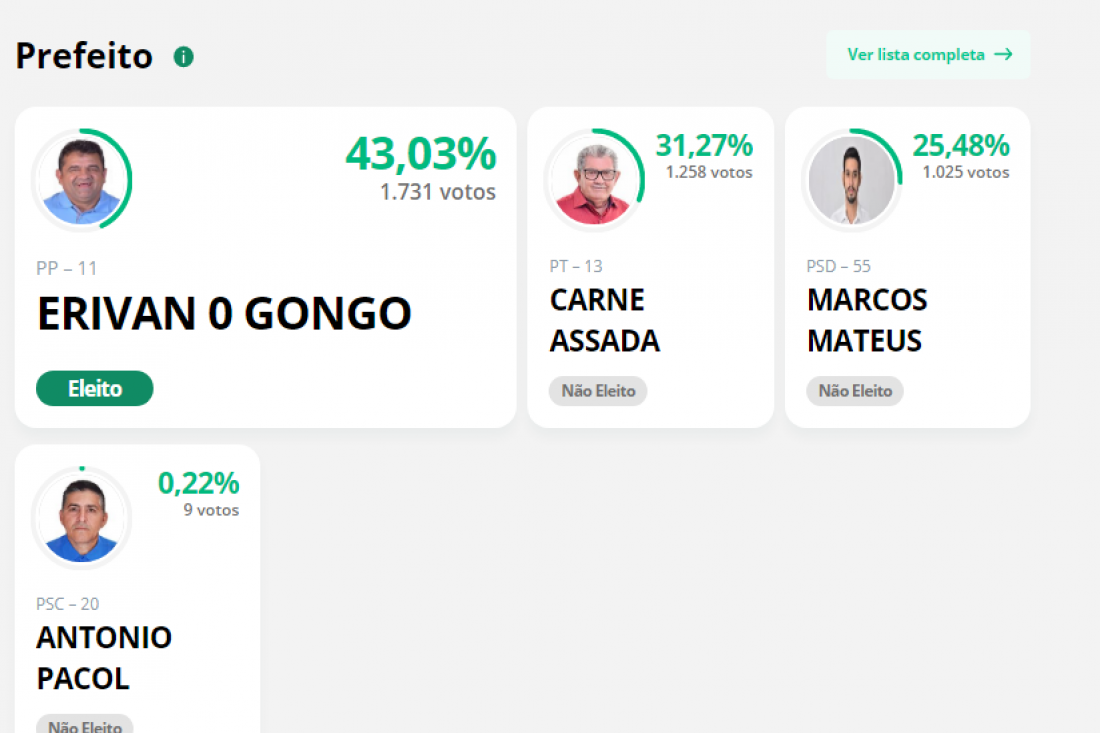The width and height of the screenshot is (1100, 733).
Task: Select the ERIVAN O GONGO name
Action: point(224,314)
